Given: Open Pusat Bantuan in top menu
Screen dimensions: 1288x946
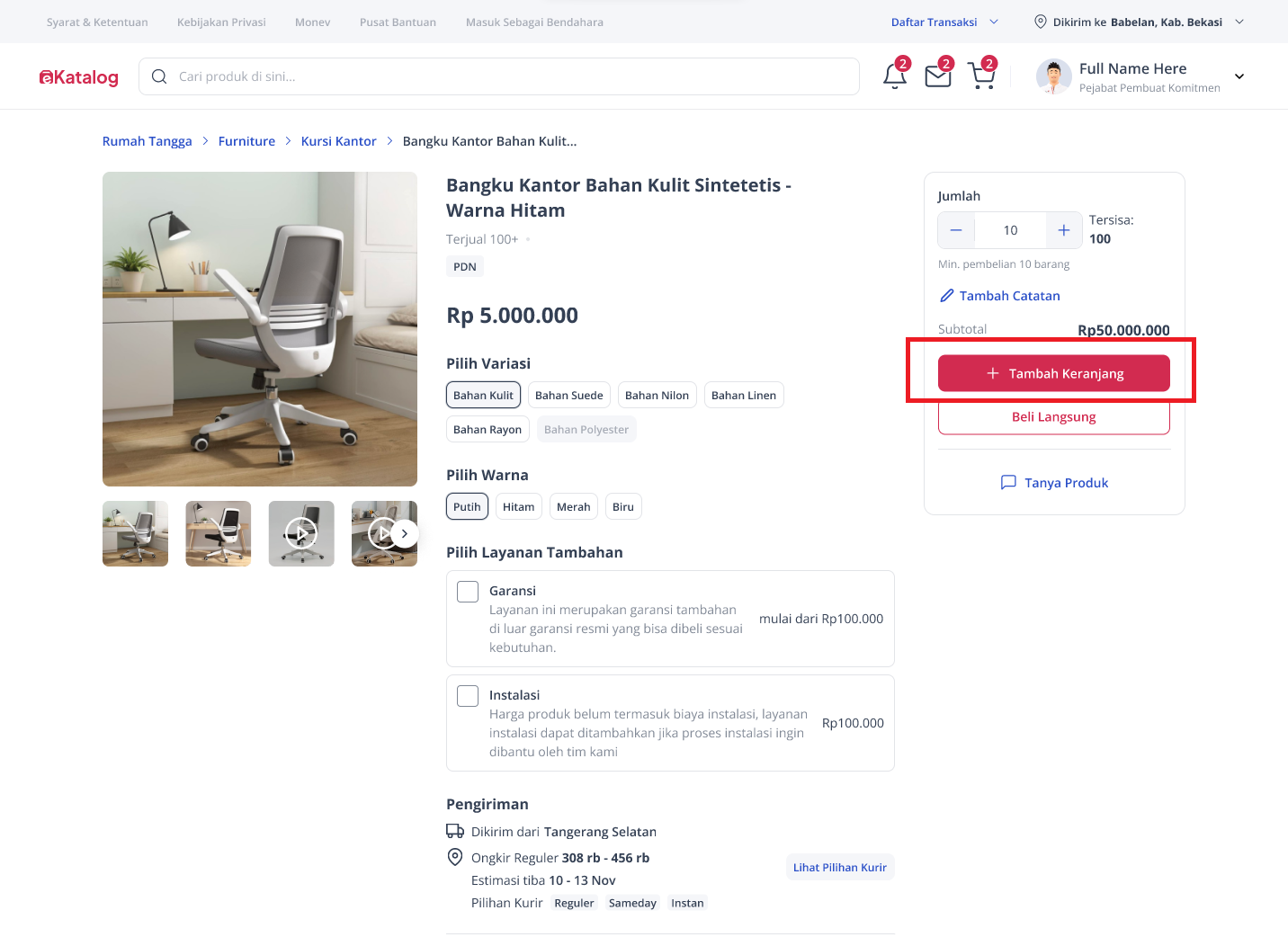Looking at the screenshot, I should point(398,22).
